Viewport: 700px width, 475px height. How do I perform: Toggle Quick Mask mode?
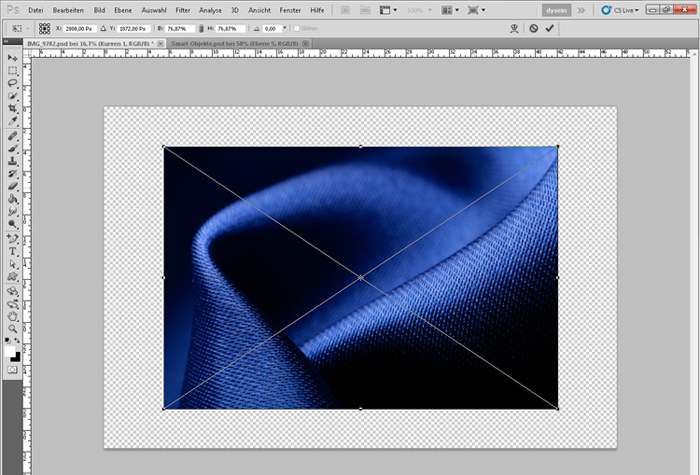pos(13,369)
